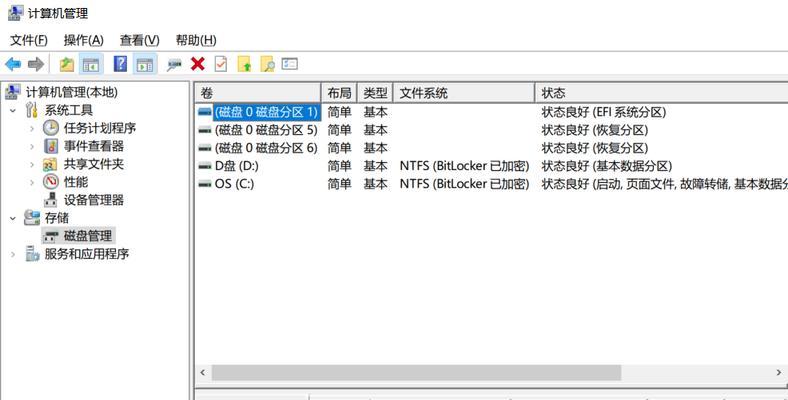Screen dimensions: 788x400
Task: Expand the 性能 node
Action: [32, 182]
